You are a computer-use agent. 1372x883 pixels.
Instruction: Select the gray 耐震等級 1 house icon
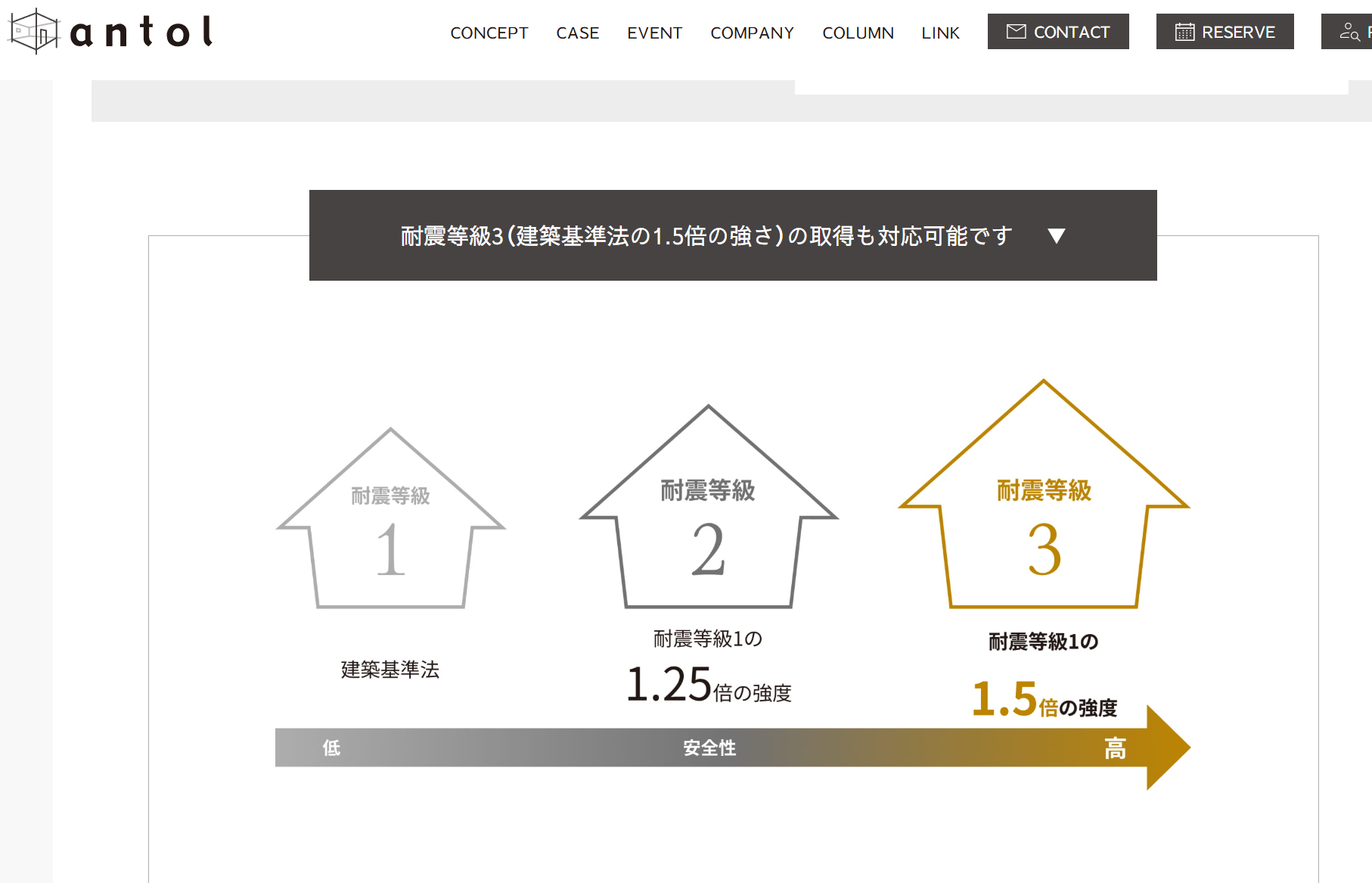point(390,522)
